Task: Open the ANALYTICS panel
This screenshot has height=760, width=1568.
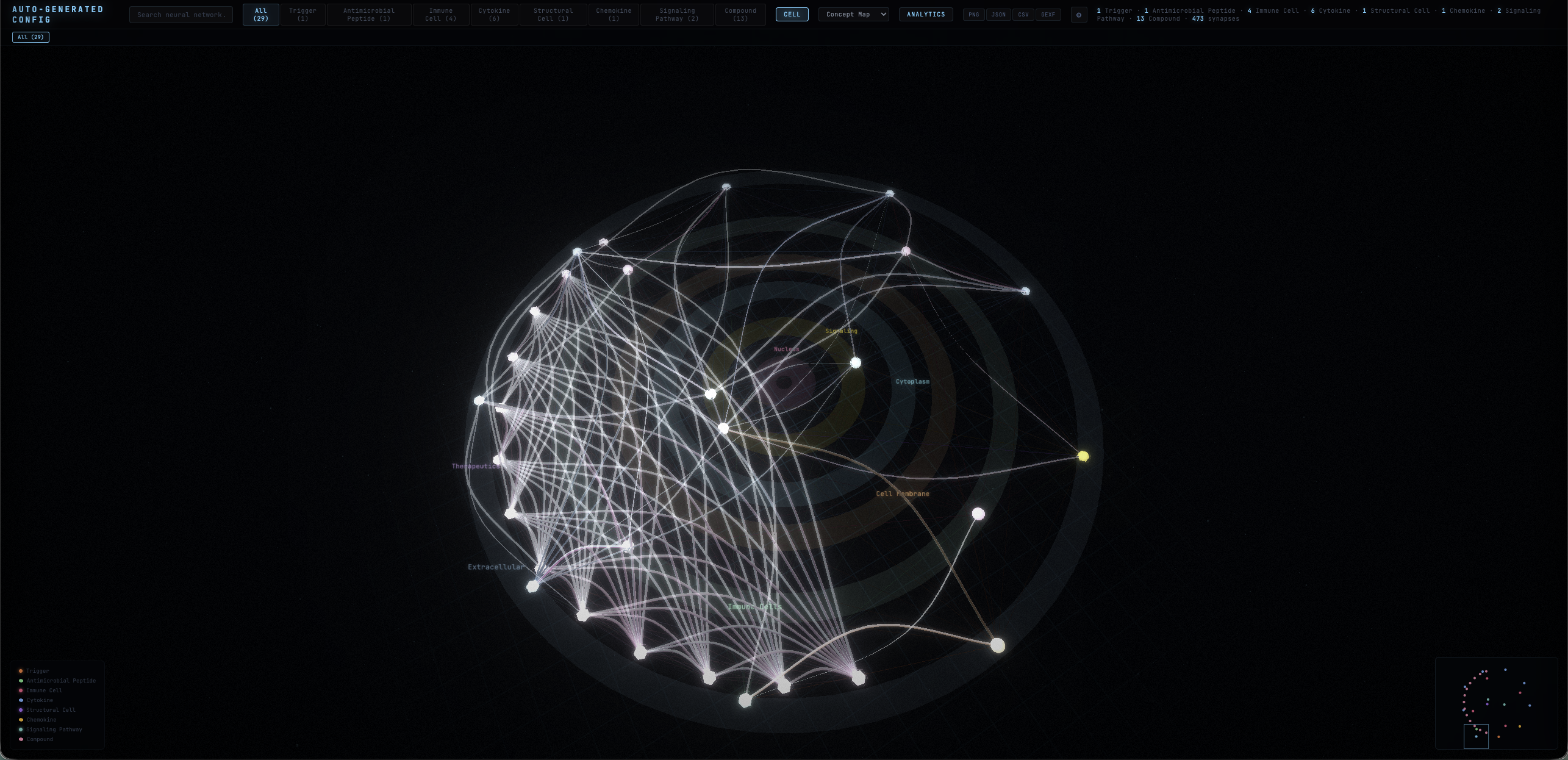Action: coord(926,15)
